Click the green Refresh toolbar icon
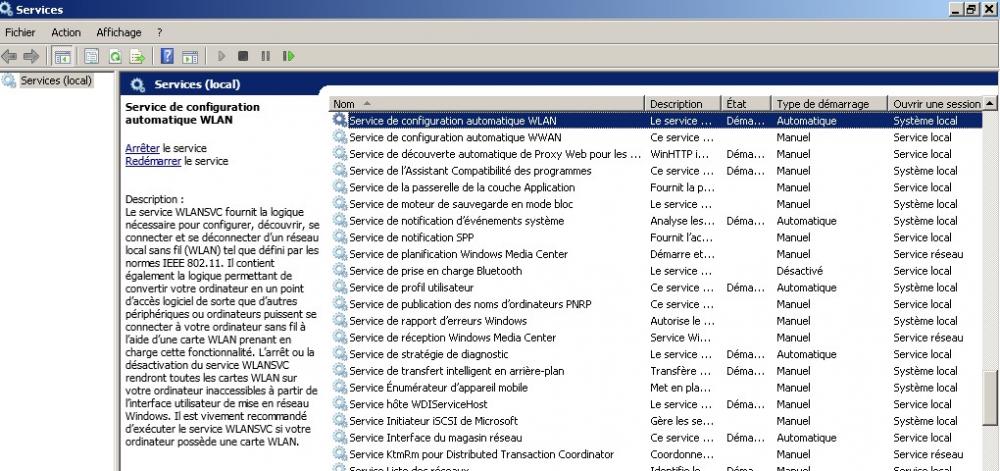 [x=115, y=56]
